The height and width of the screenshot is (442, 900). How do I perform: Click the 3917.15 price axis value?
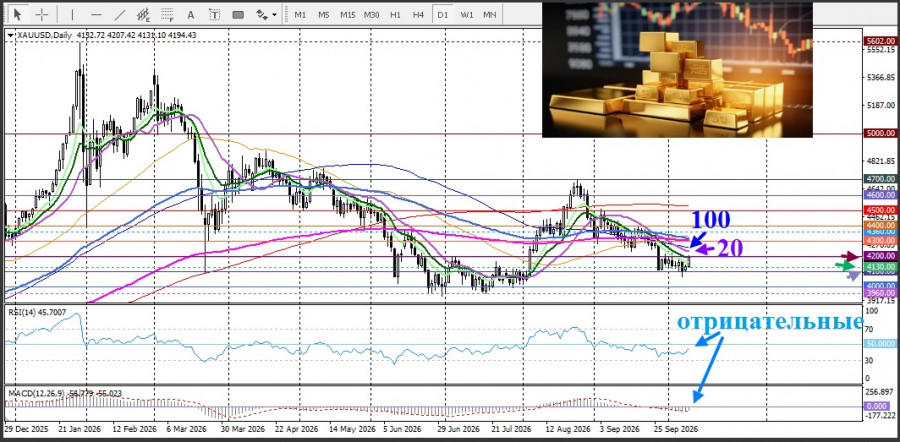(x=882, y=300)
